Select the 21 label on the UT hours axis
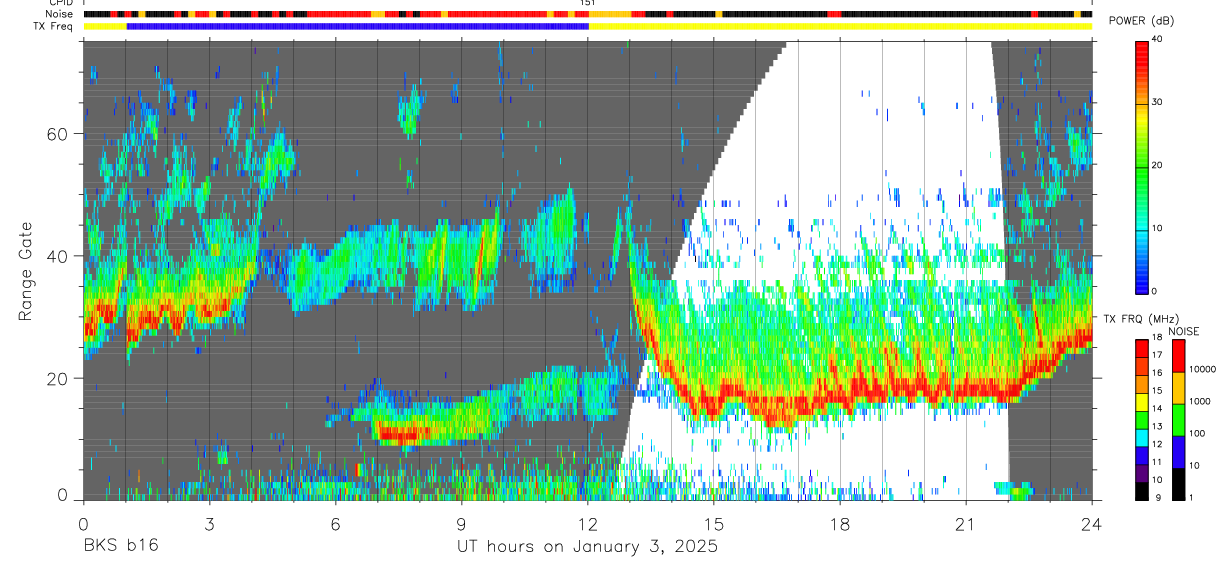 966,523
